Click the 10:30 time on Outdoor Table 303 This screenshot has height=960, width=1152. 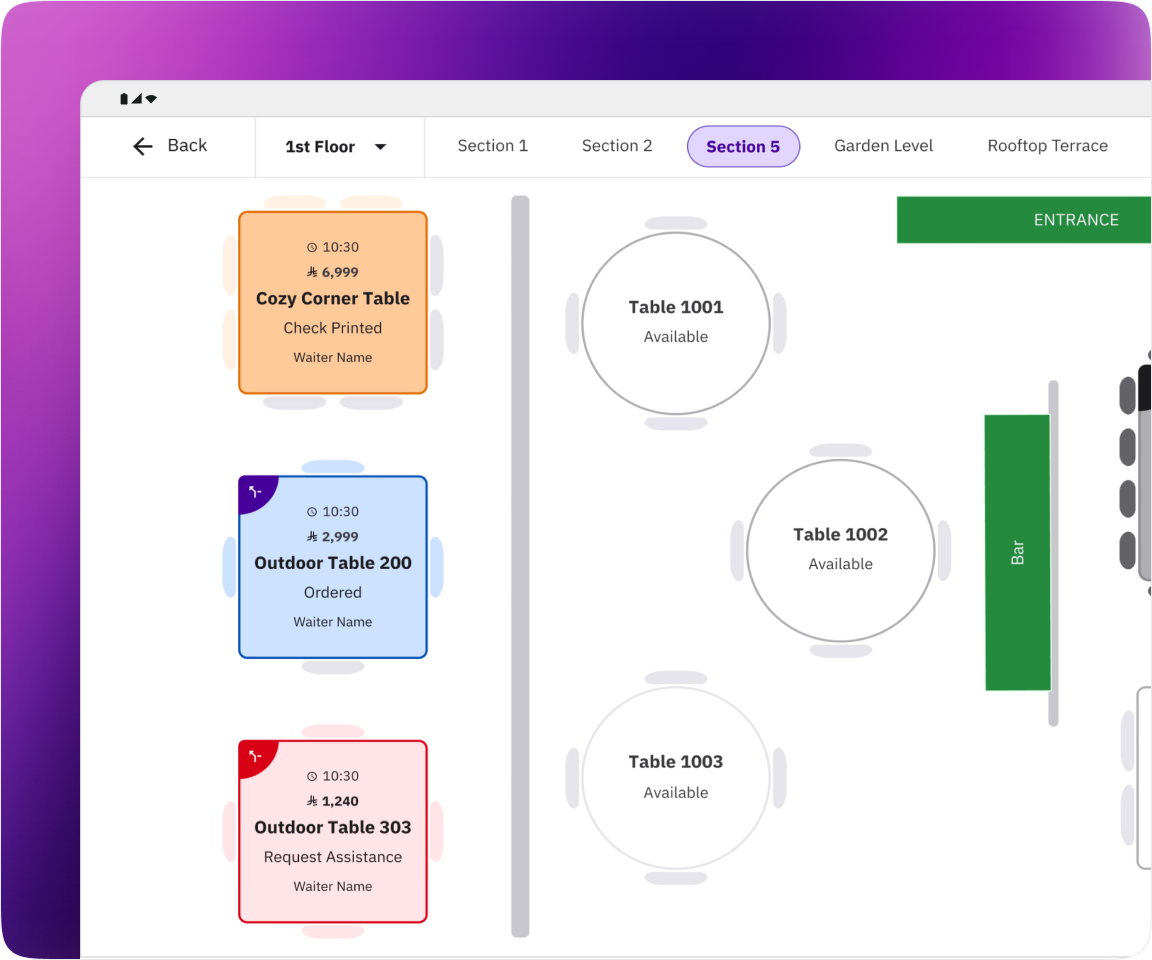pos(341,776)
